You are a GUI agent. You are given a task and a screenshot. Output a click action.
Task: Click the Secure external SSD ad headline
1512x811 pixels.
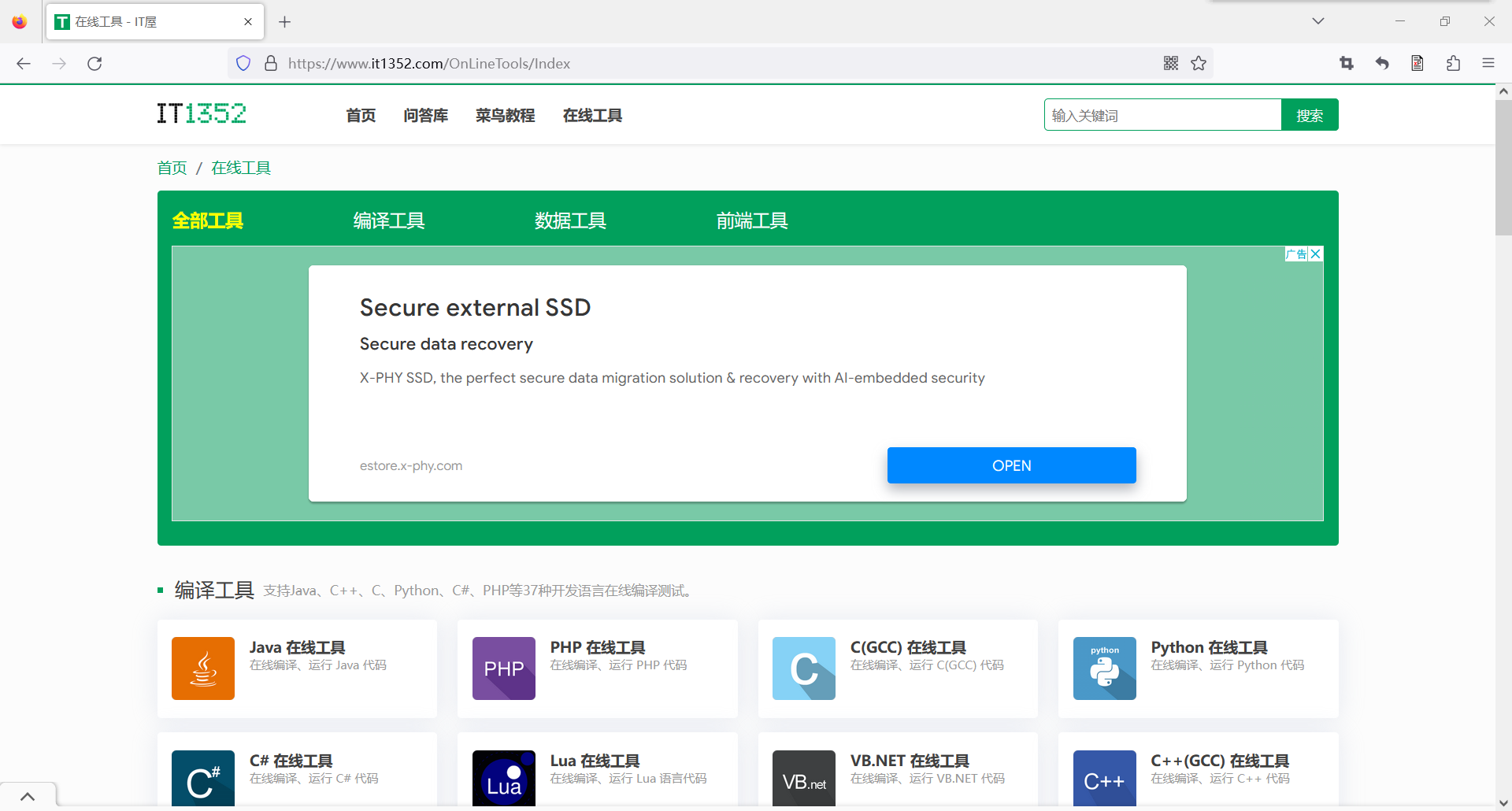click(475, 307)
